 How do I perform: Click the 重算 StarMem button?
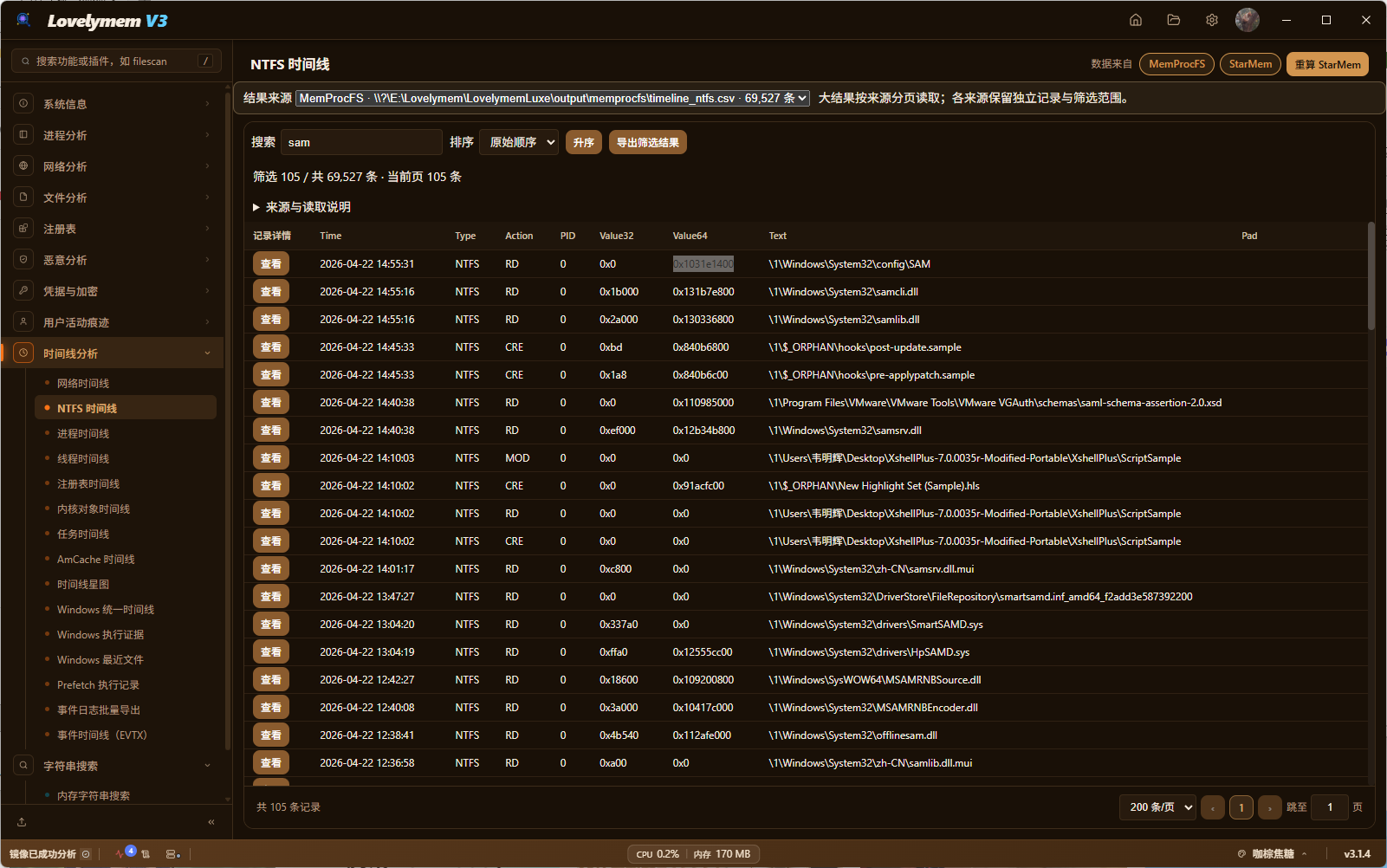pyautogui.click(x=1327, y=64)
